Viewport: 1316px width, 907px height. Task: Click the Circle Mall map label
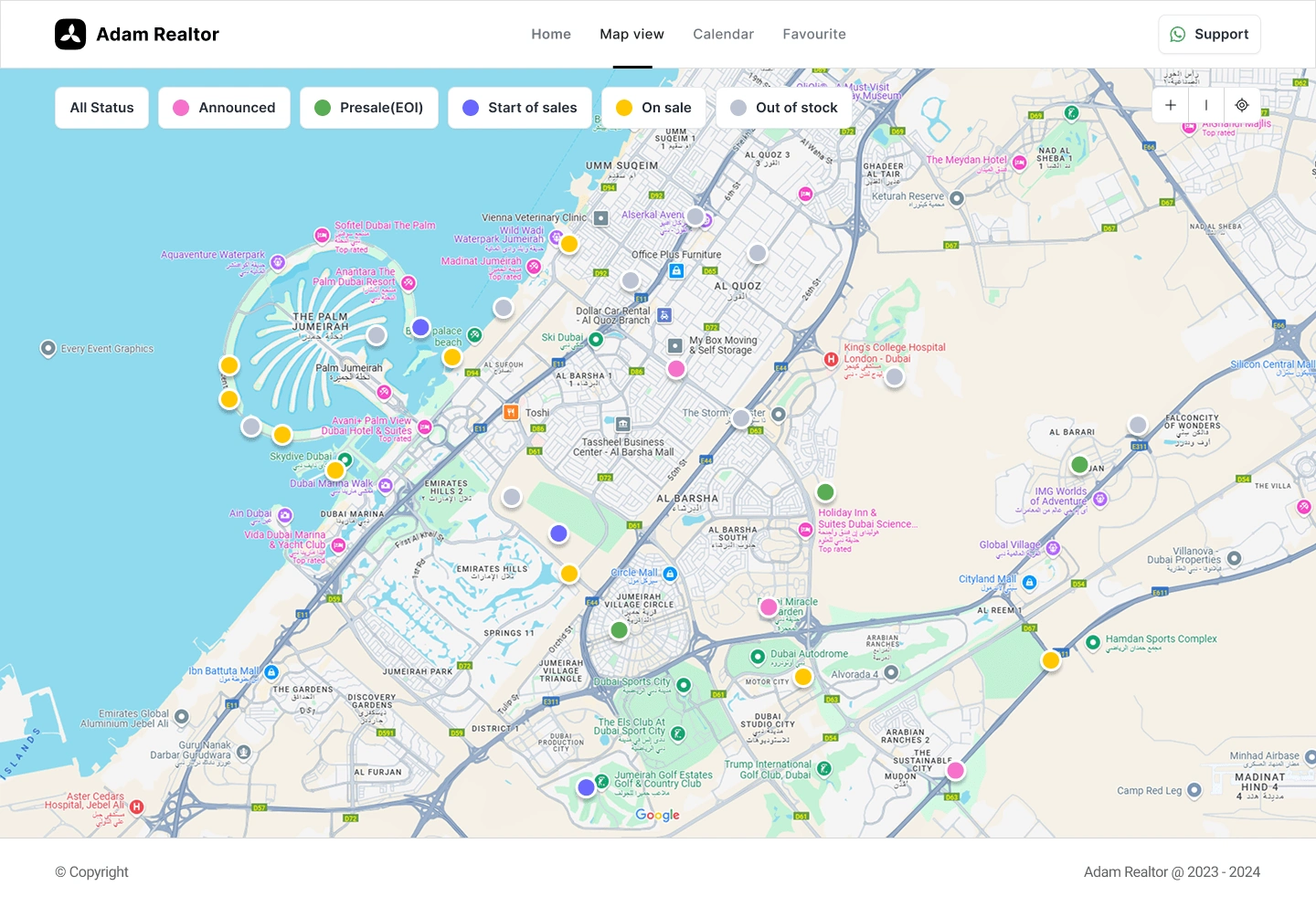[x=634, y=573]
